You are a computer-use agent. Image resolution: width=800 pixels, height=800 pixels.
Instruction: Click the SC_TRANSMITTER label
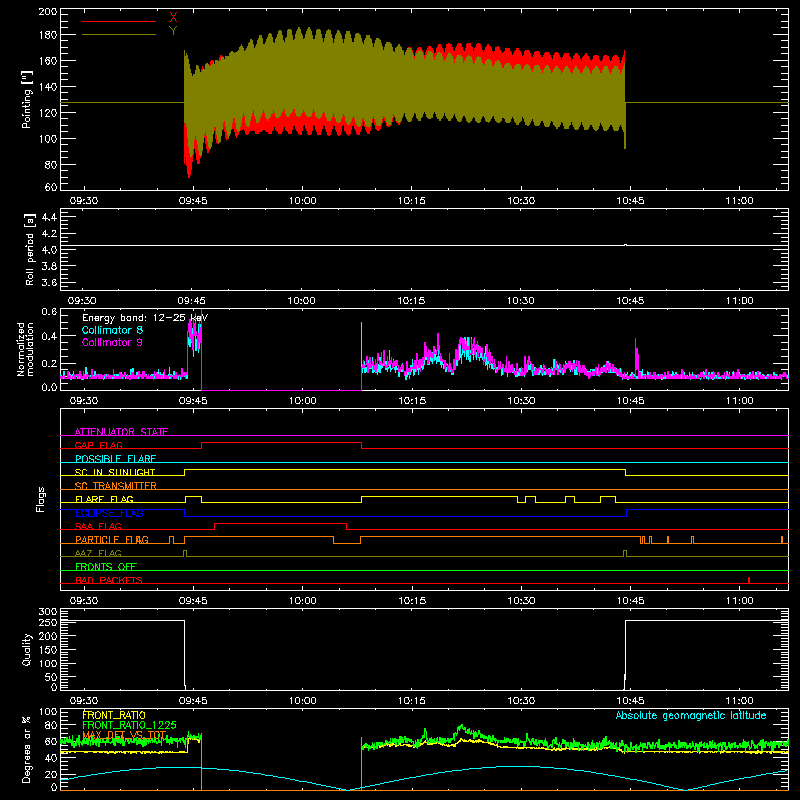(116, 486)
